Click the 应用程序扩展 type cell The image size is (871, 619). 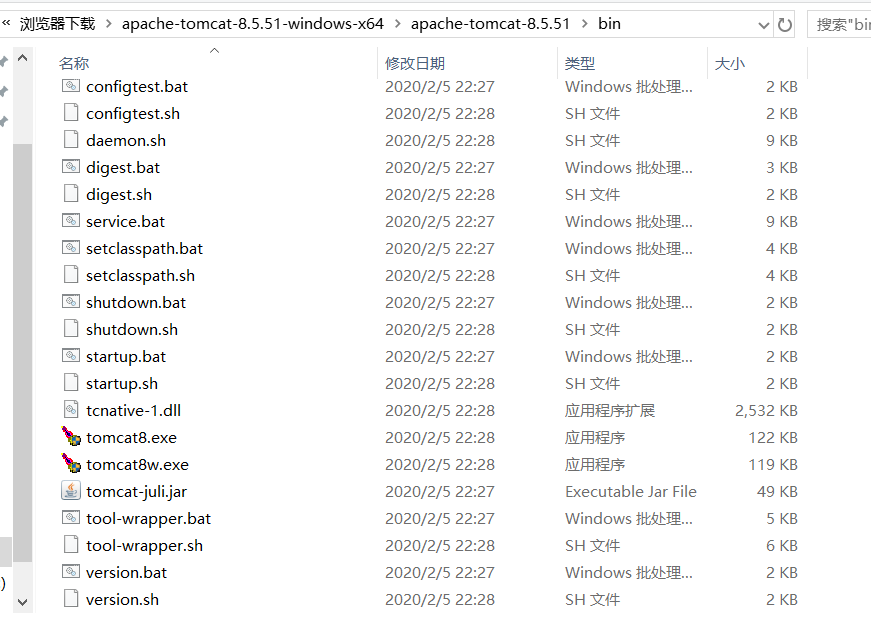(x=610, y=411)
